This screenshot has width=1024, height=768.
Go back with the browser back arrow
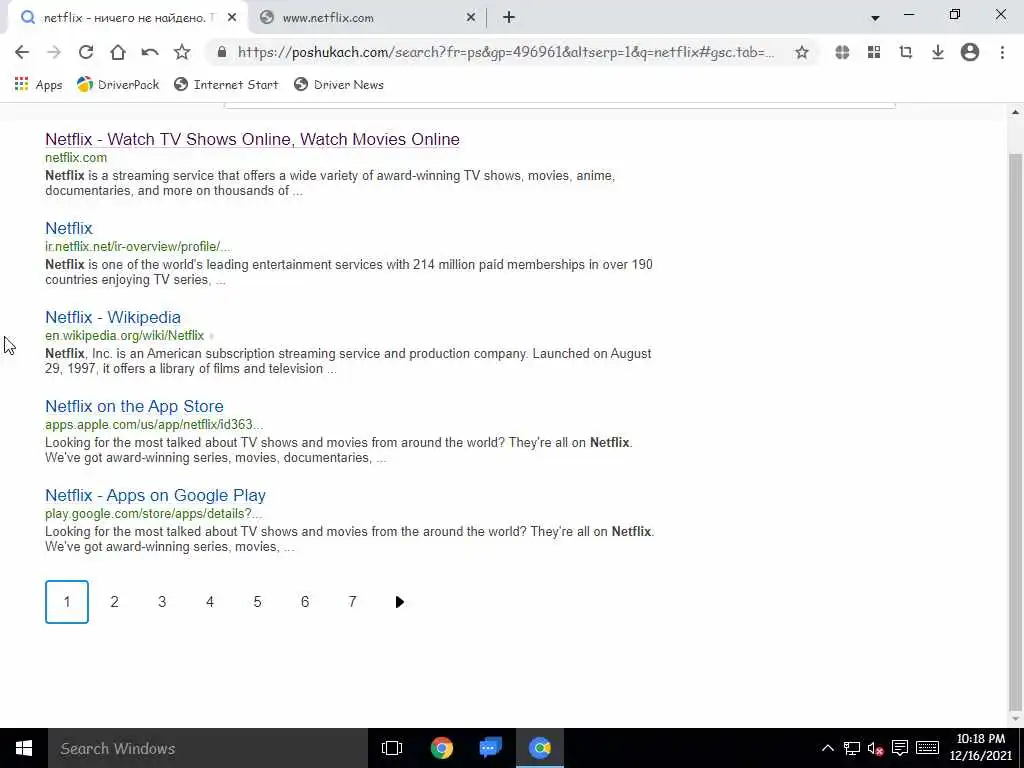(22, 52)
